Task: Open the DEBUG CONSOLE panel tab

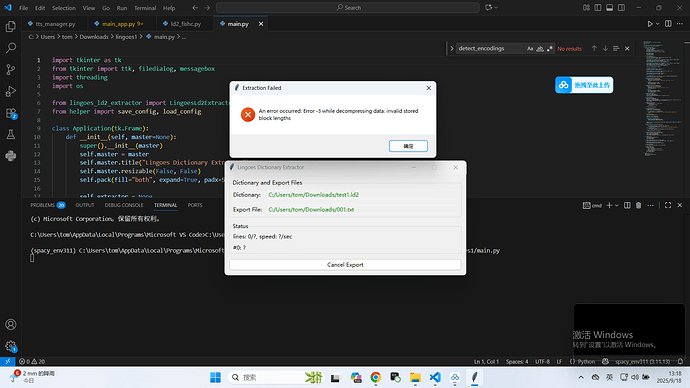Action: (124, 205)
